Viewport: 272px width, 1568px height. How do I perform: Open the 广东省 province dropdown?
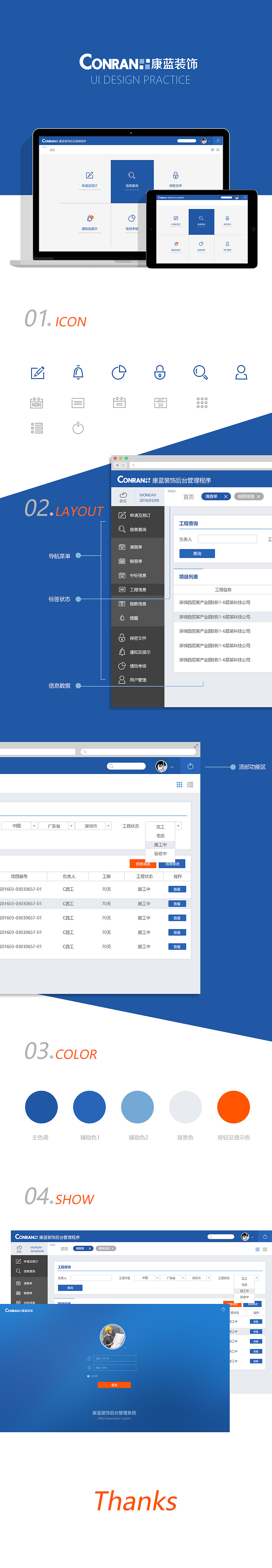57,826
